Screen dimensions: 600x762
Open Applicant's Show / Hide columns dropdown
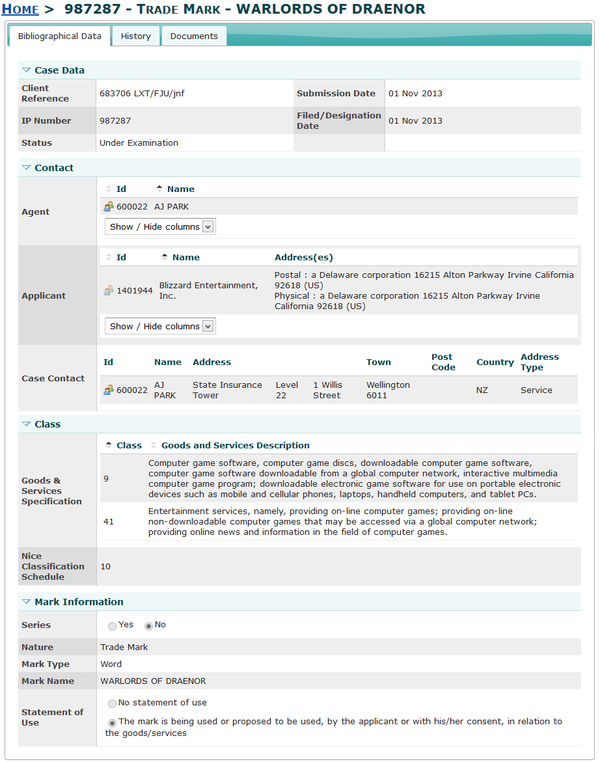(160, 326)
